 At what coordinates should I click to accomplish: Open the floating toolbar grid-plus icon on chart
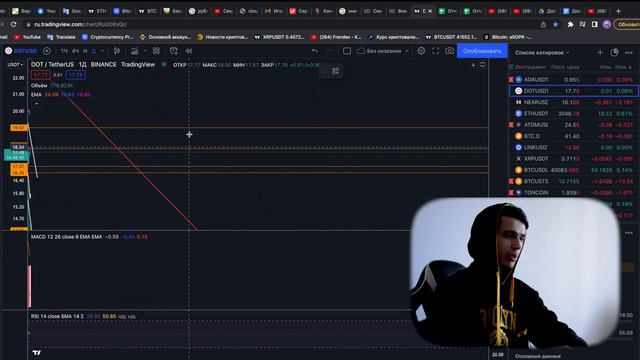[335, 71]
